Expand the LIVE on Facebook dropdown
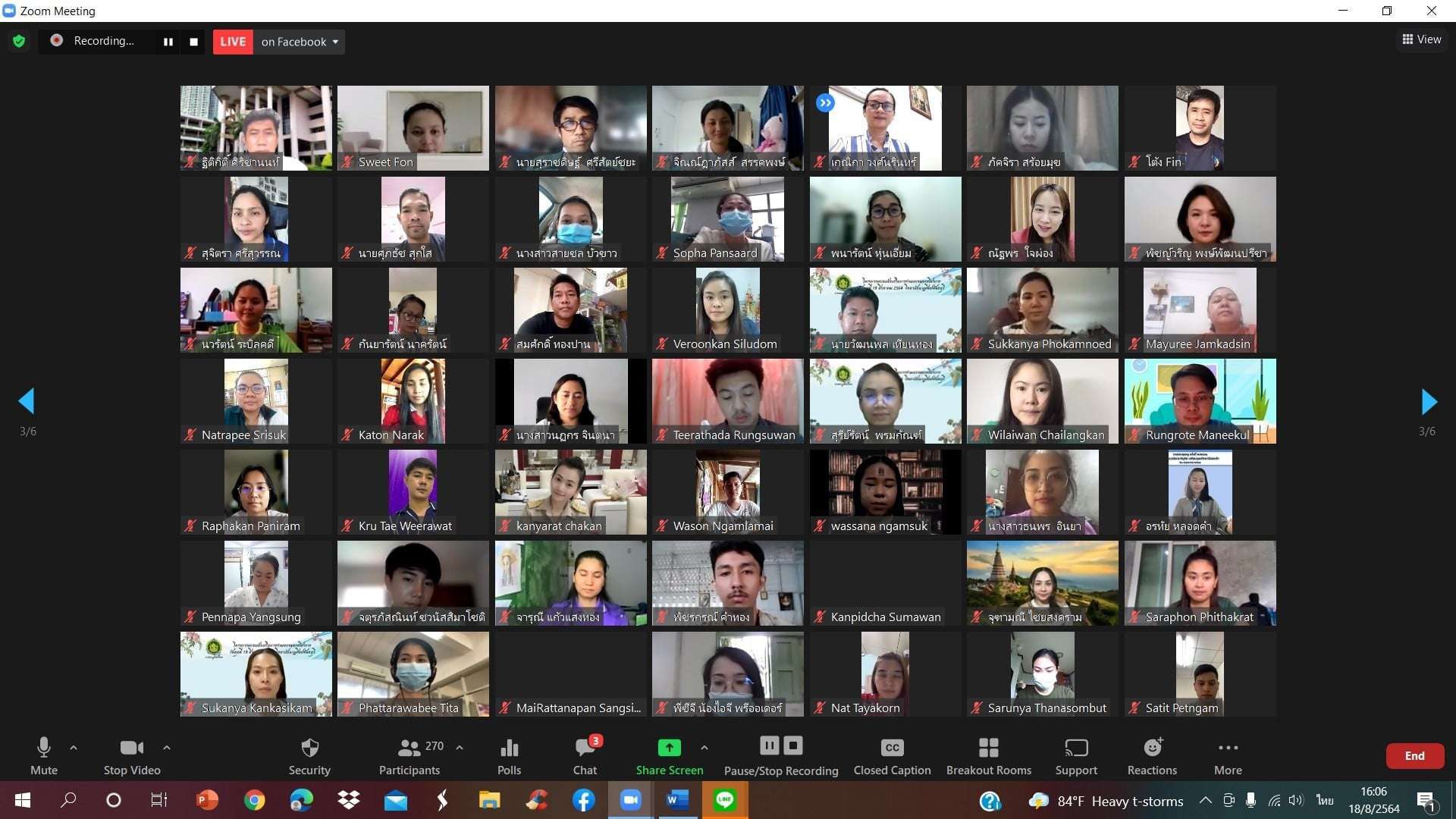Viewport: 1456px width, 819px height. click(335, 42)
